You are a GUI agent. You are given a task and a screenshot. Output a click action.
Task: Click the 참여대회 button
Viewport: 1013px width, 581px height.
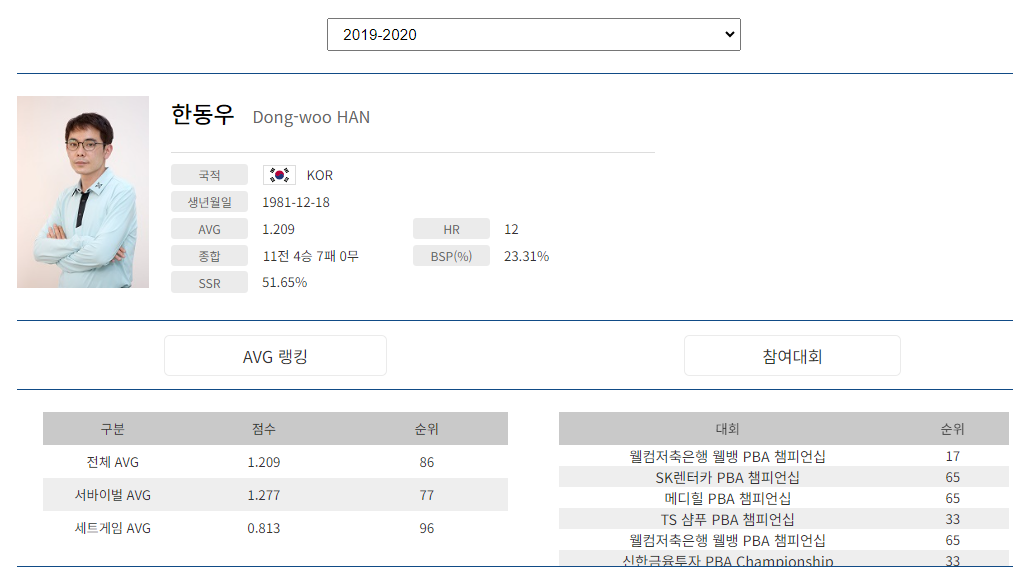[x=791, y=355]
